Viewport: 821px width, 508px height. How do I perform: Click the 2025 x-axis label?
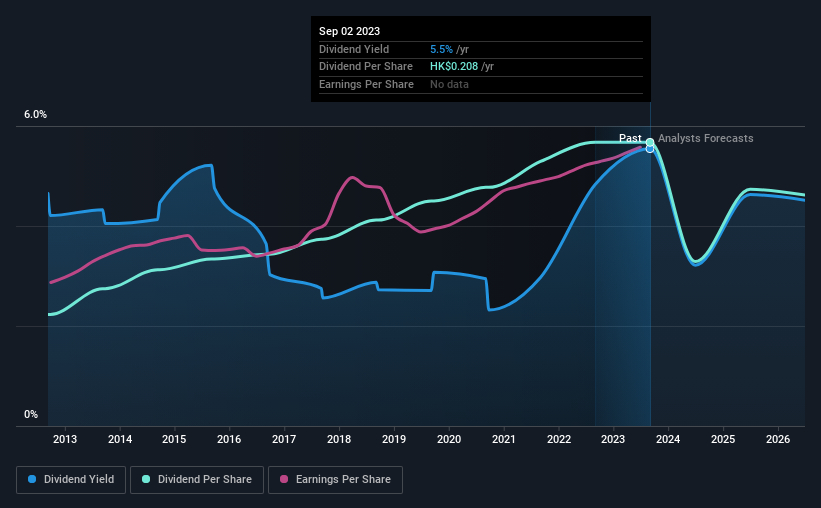point(723,439)
